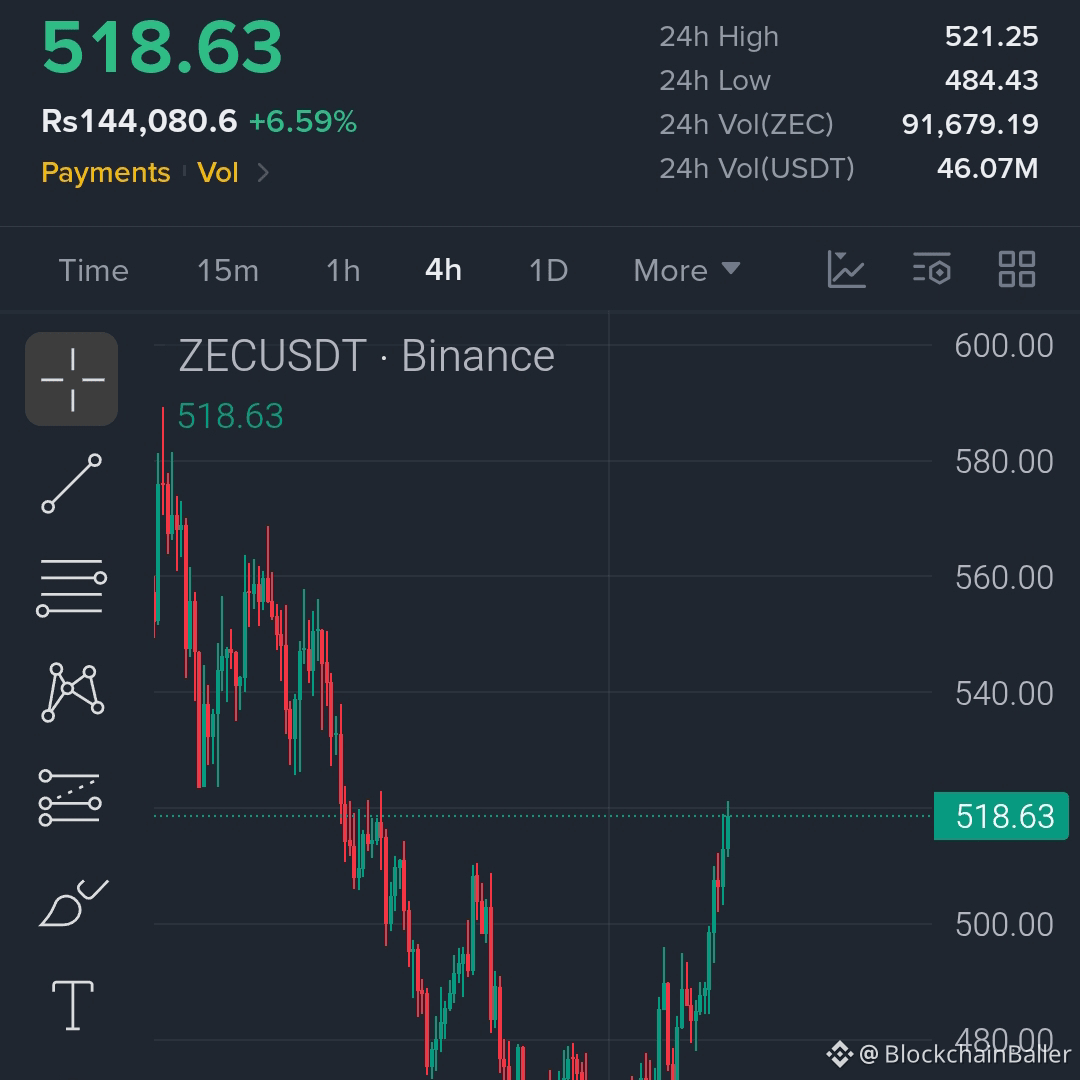Click the 560.00 price axis label
The image size is (1080, 1080).
(1004, 577)
